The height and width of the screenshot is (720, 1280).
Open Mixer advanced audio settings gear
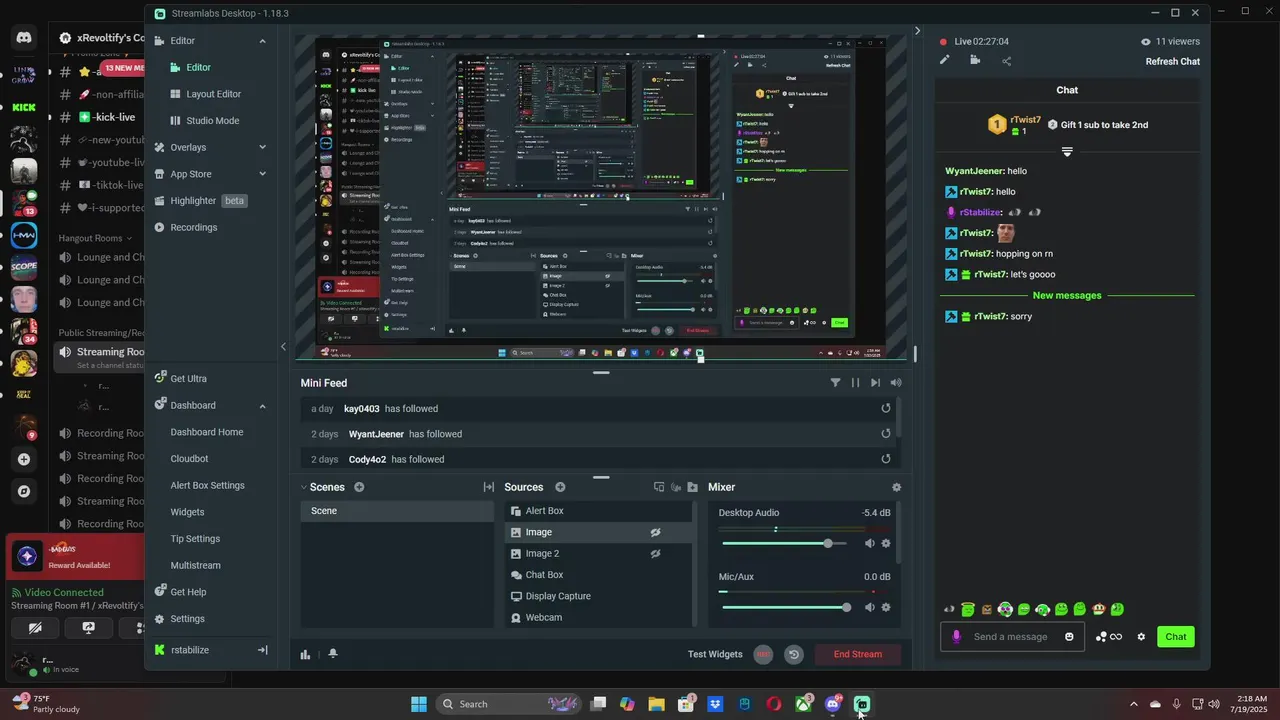tap(896, 487)
